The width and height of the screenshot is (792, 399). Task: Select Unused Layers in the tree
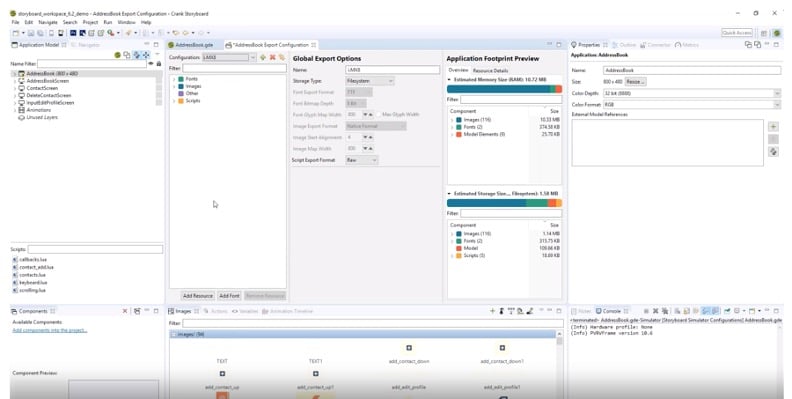(x=42, y=118)
